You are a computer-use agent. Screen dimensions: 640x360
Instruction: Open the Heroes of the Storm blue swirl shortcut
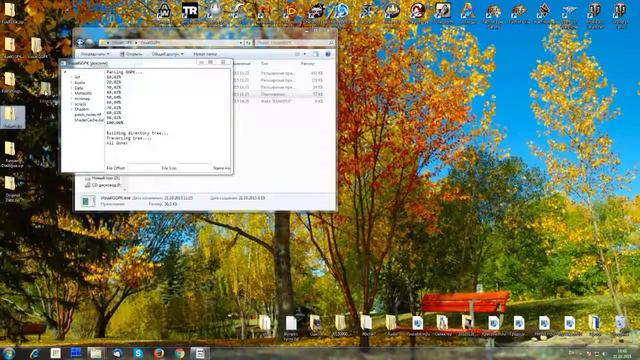coord(341,11)
